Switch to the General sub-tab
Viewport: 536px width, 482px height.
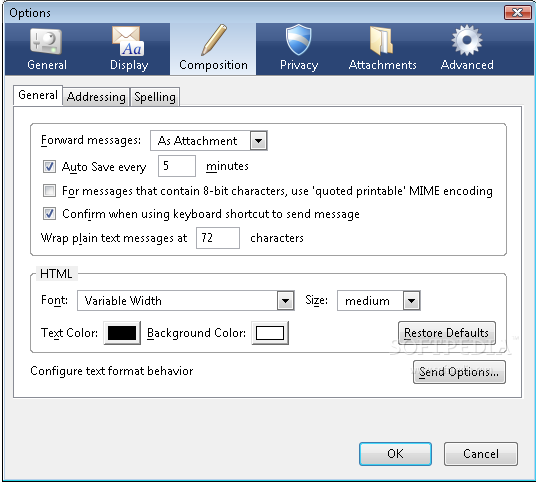[x=38, y=95]
